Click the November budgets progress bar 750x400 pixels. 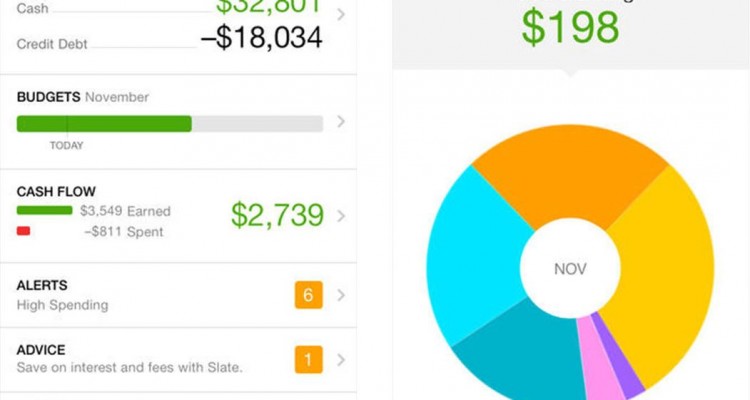pos(169,124)
